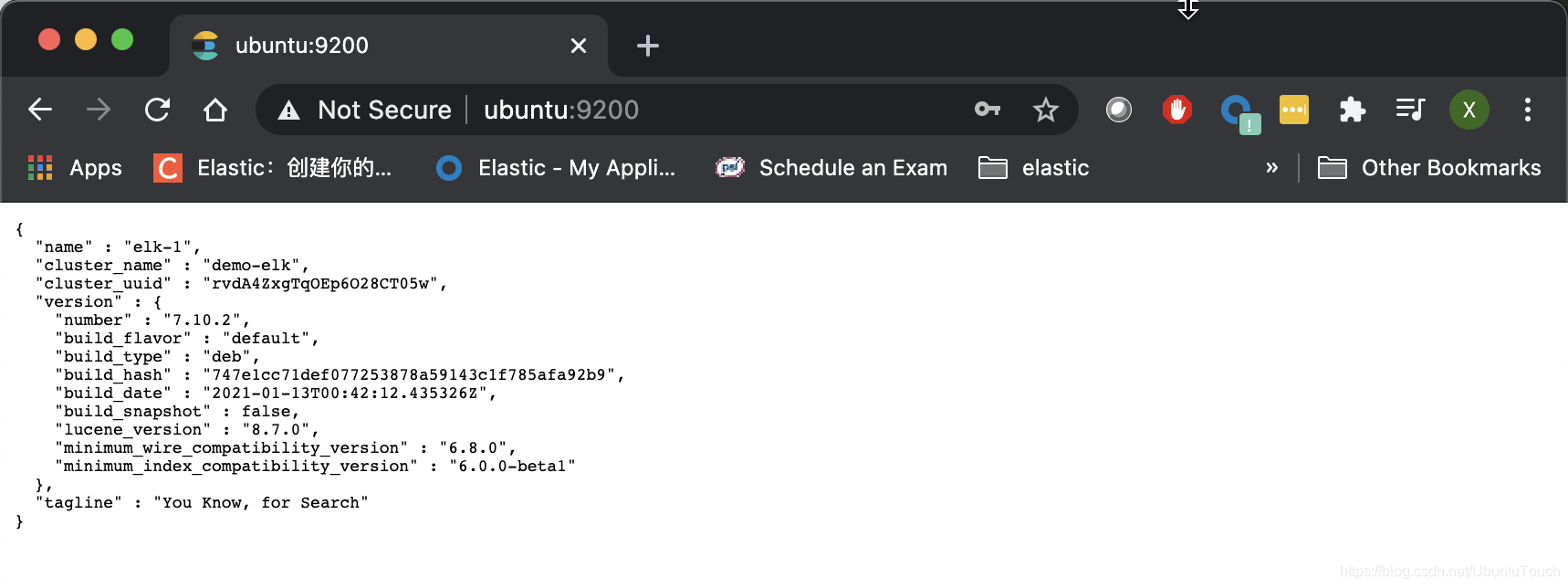1568x588 pixels.
Task: Click the Not Secure warning triangle icon
Action: pos(288,110)
